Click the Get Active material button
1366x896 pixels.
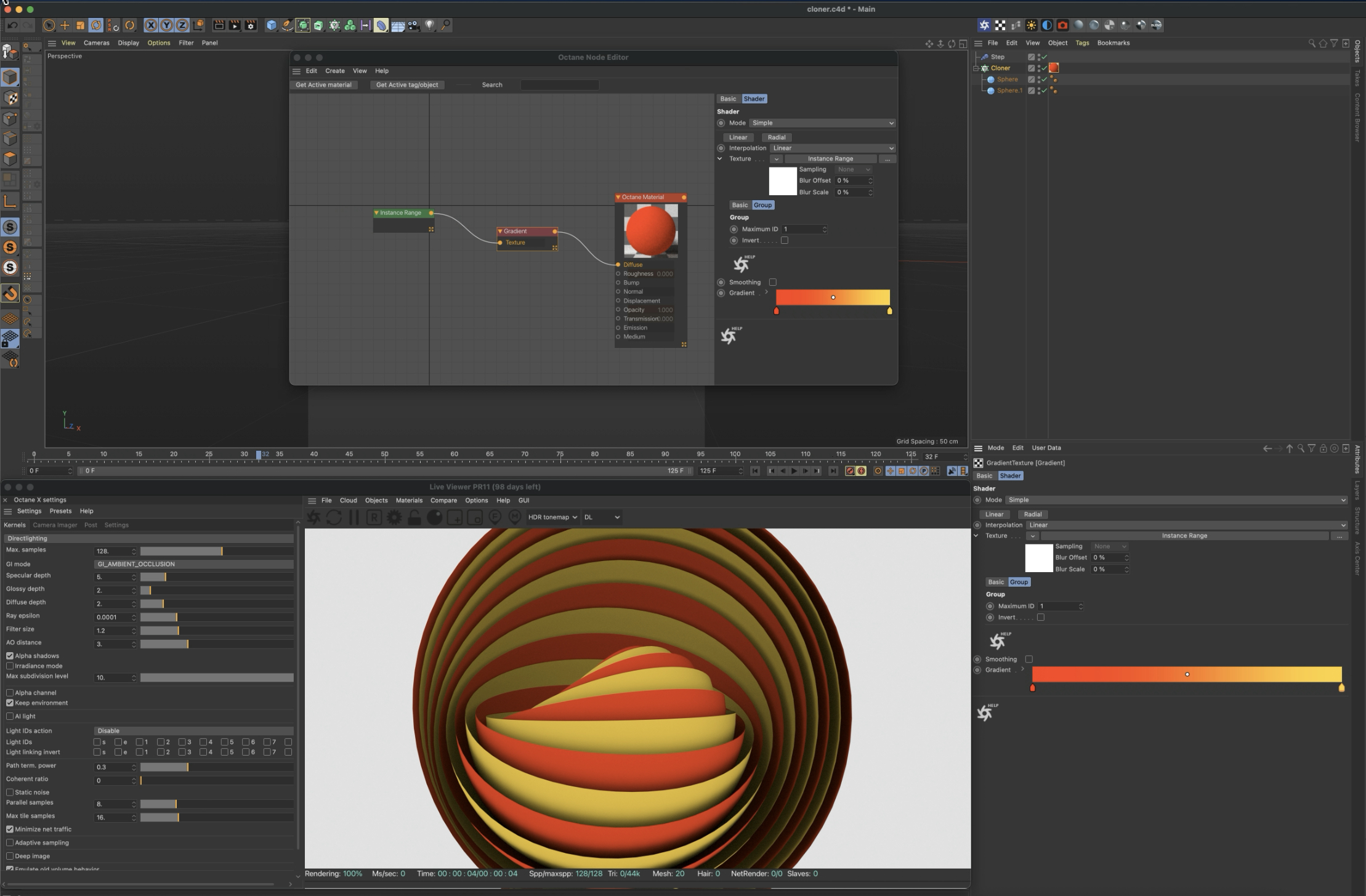click(323, 85)
